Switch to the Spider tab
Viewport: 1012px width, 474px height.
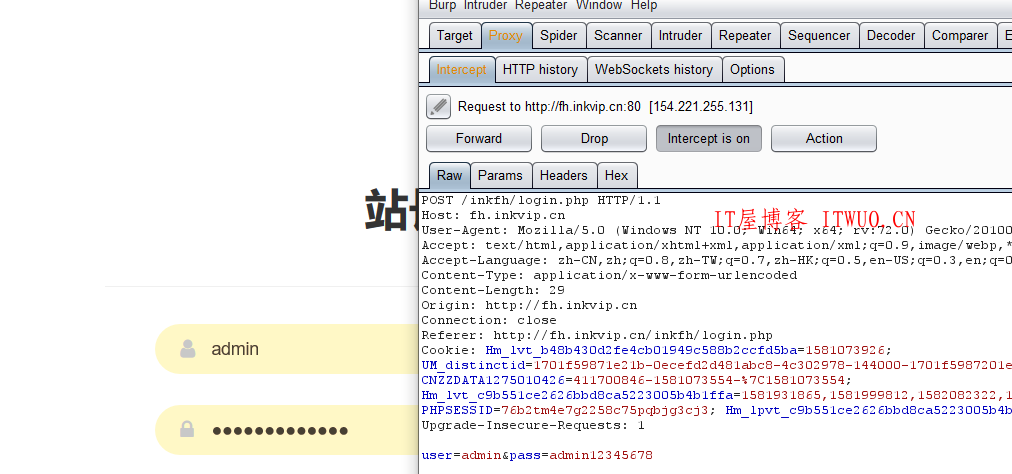559,36
